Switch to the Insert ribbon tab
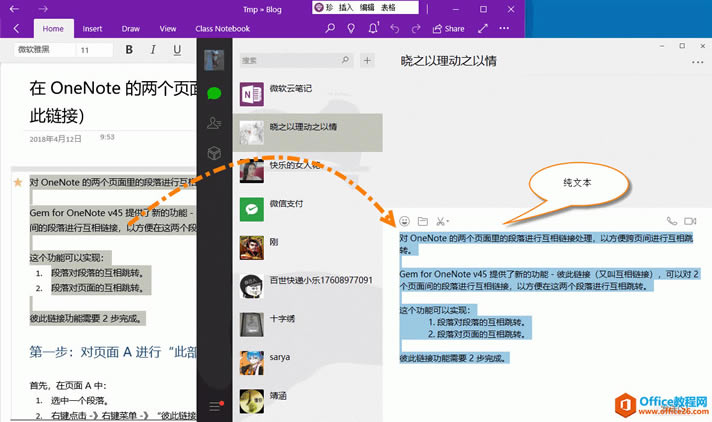The height and width of the screenshot is (422, 712). (92, 29)
